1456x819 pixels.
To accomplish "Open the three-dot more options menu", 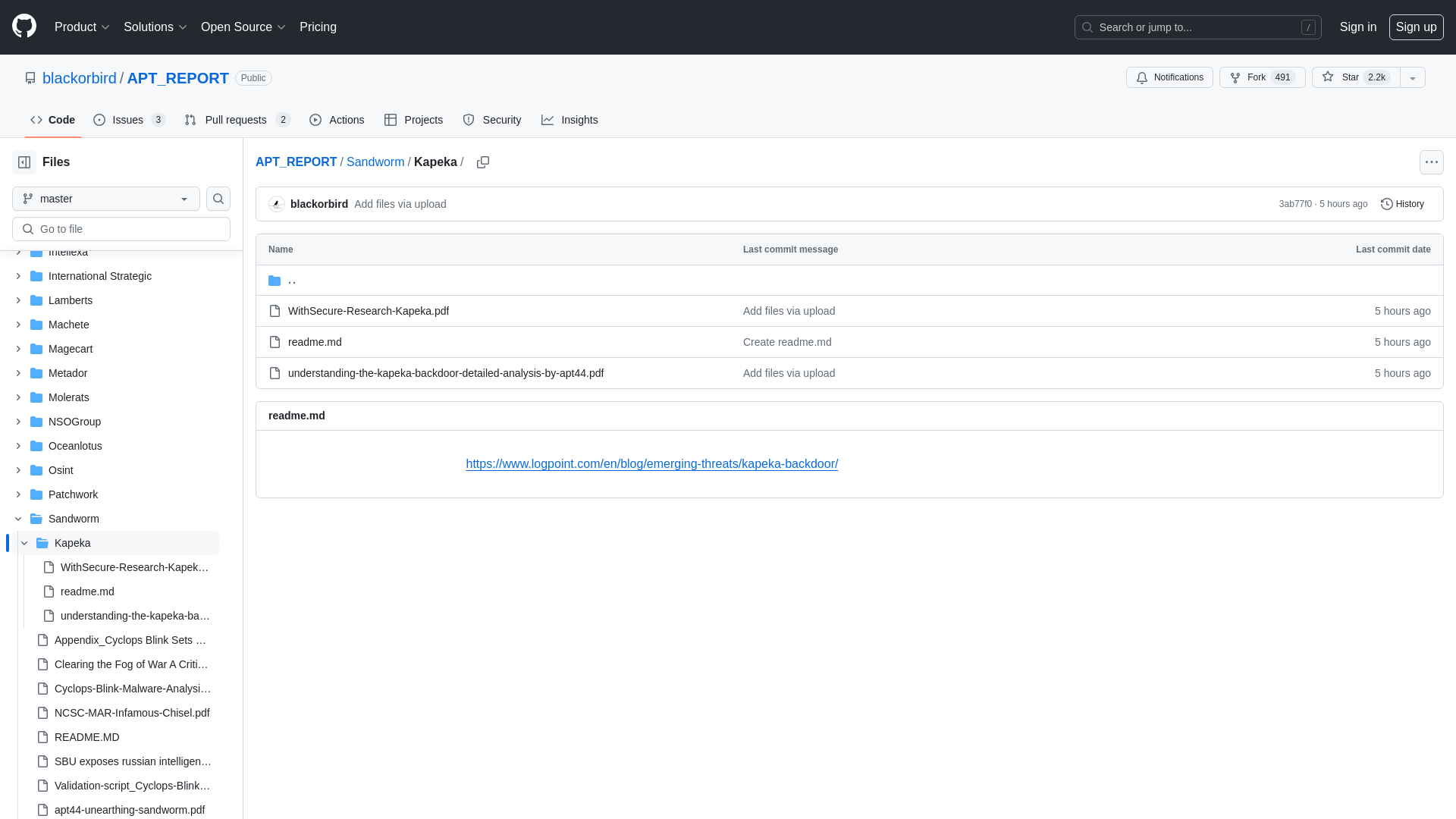I will (x=1431, y=162).
